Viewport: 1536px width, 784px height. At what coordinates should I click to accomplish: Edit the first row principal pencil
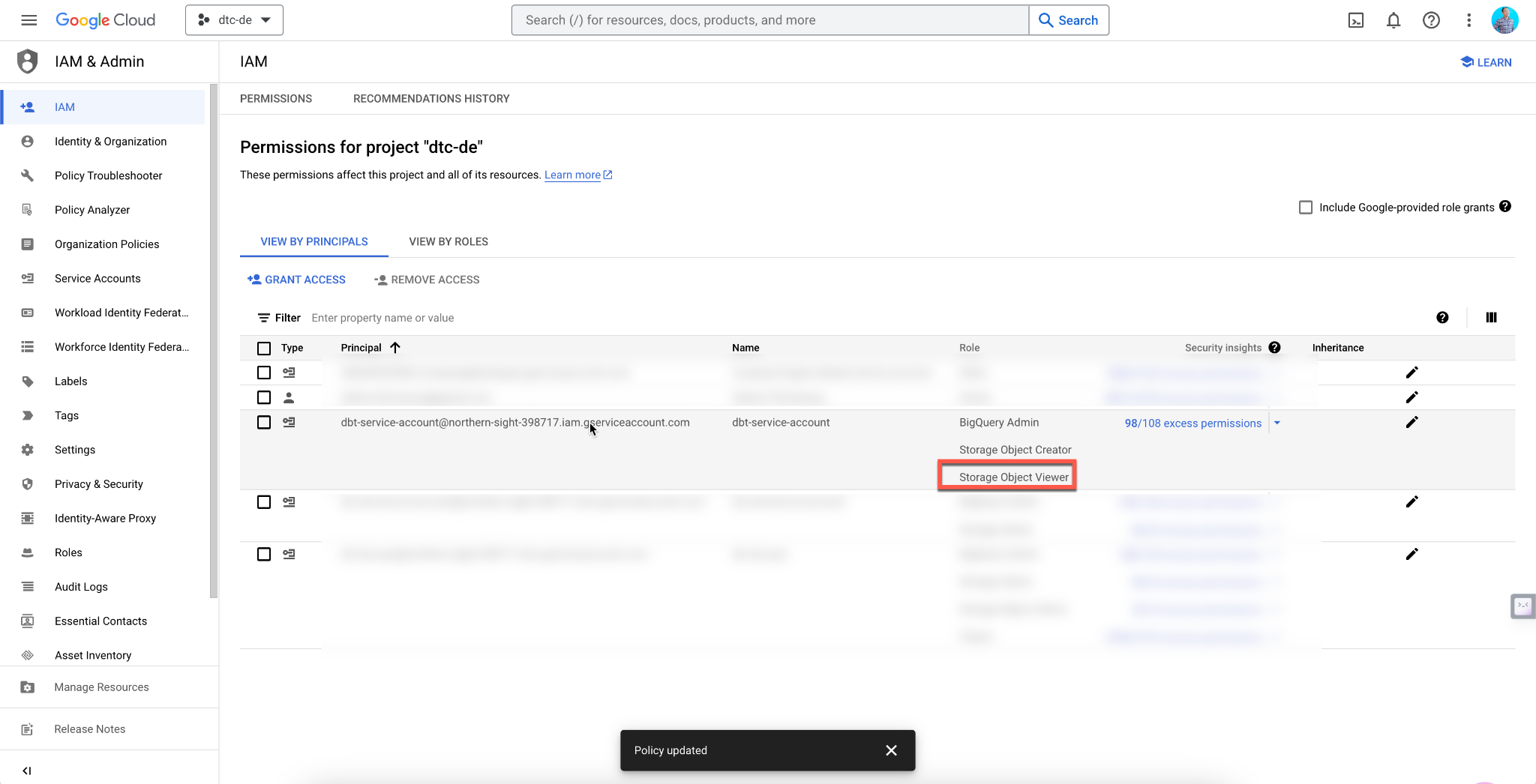(1411, 373)
